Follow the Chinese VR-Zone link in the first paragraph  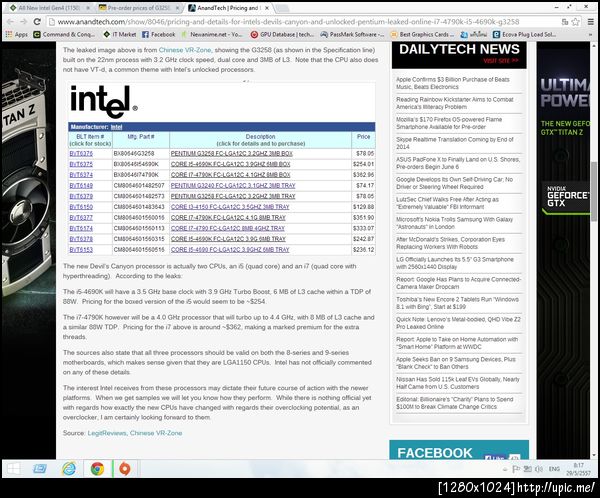[185, 50]
